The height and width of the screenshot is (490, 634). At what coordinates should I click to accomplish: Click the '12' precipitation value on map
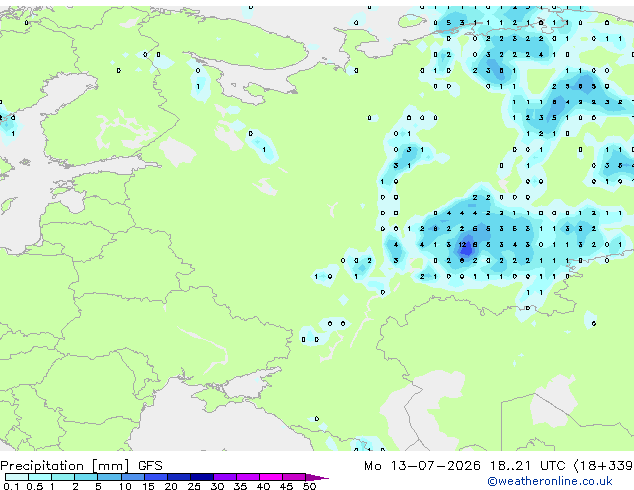tap(462, 245)
